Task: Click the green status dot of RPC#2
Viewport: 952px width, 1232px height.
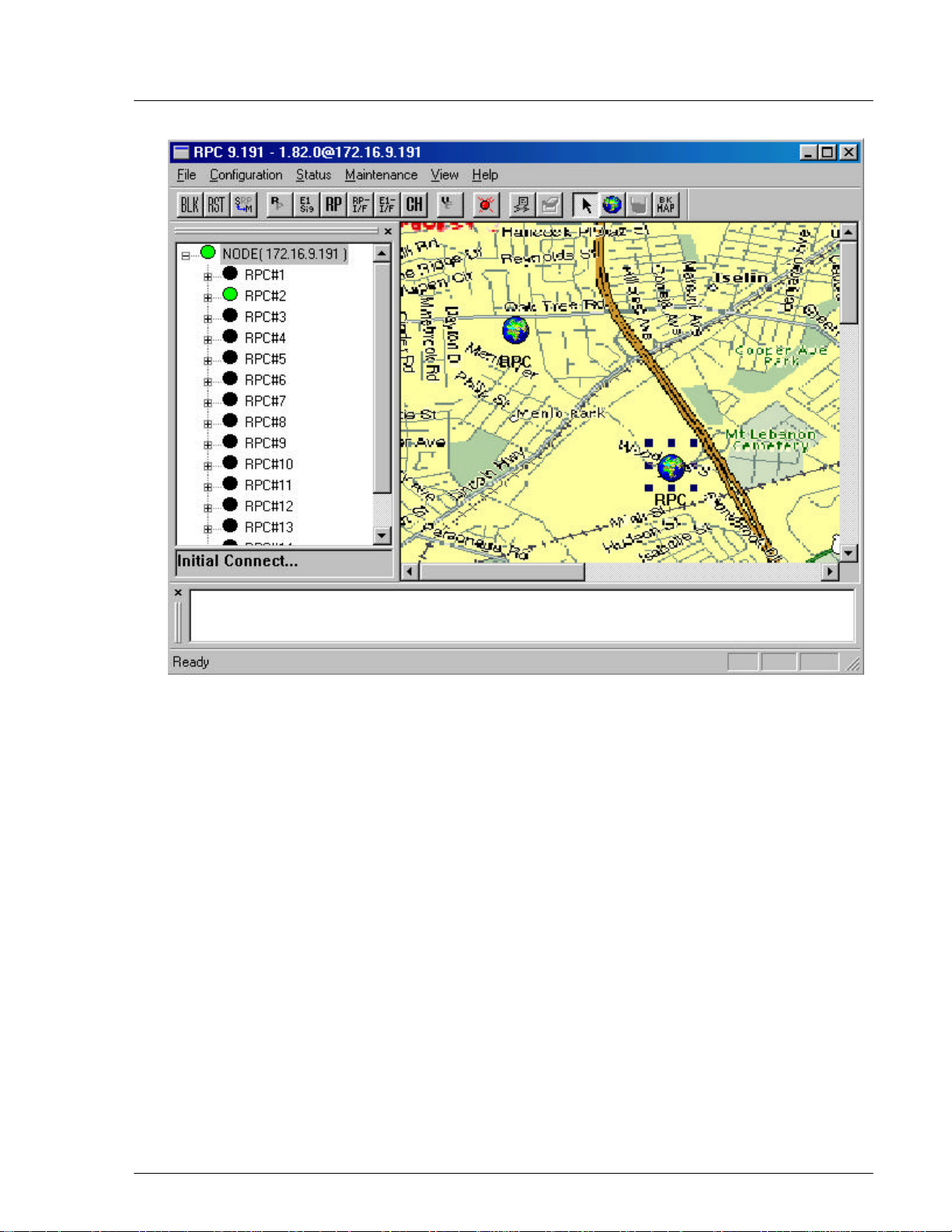Action: [230, 295]
